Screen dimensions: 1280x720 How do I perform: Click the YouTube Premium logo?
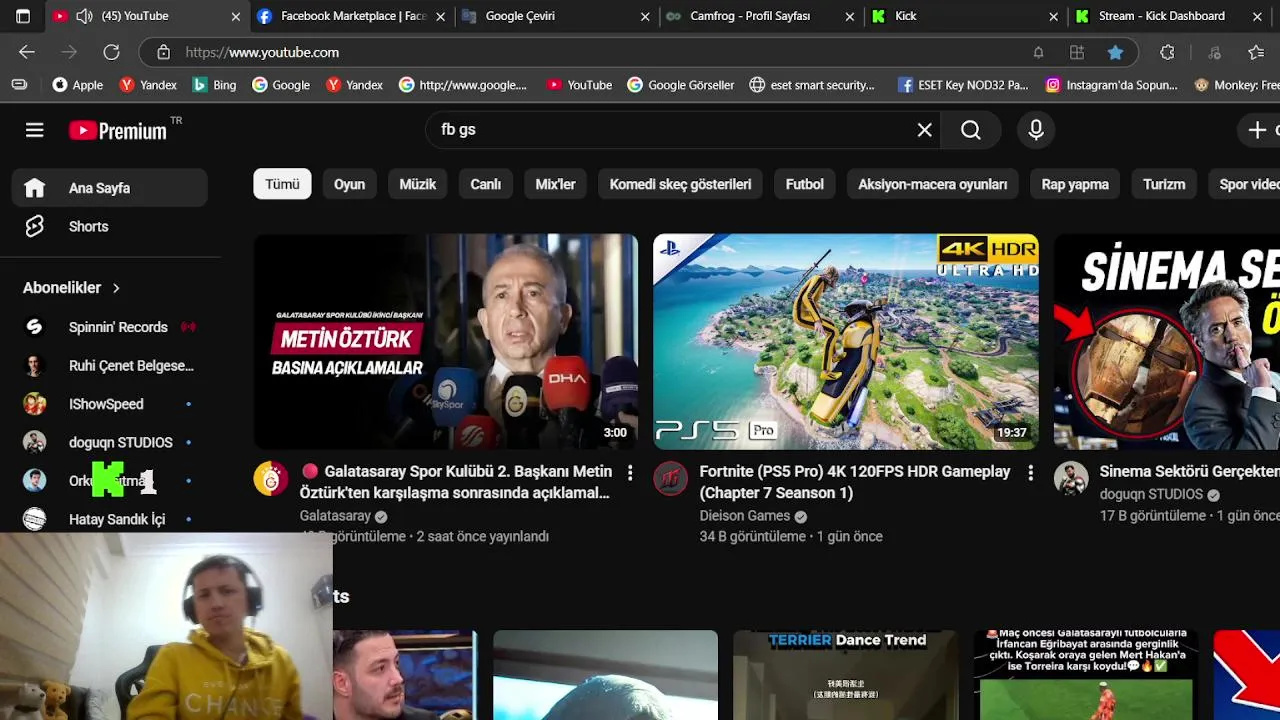[x=118, y=130]
